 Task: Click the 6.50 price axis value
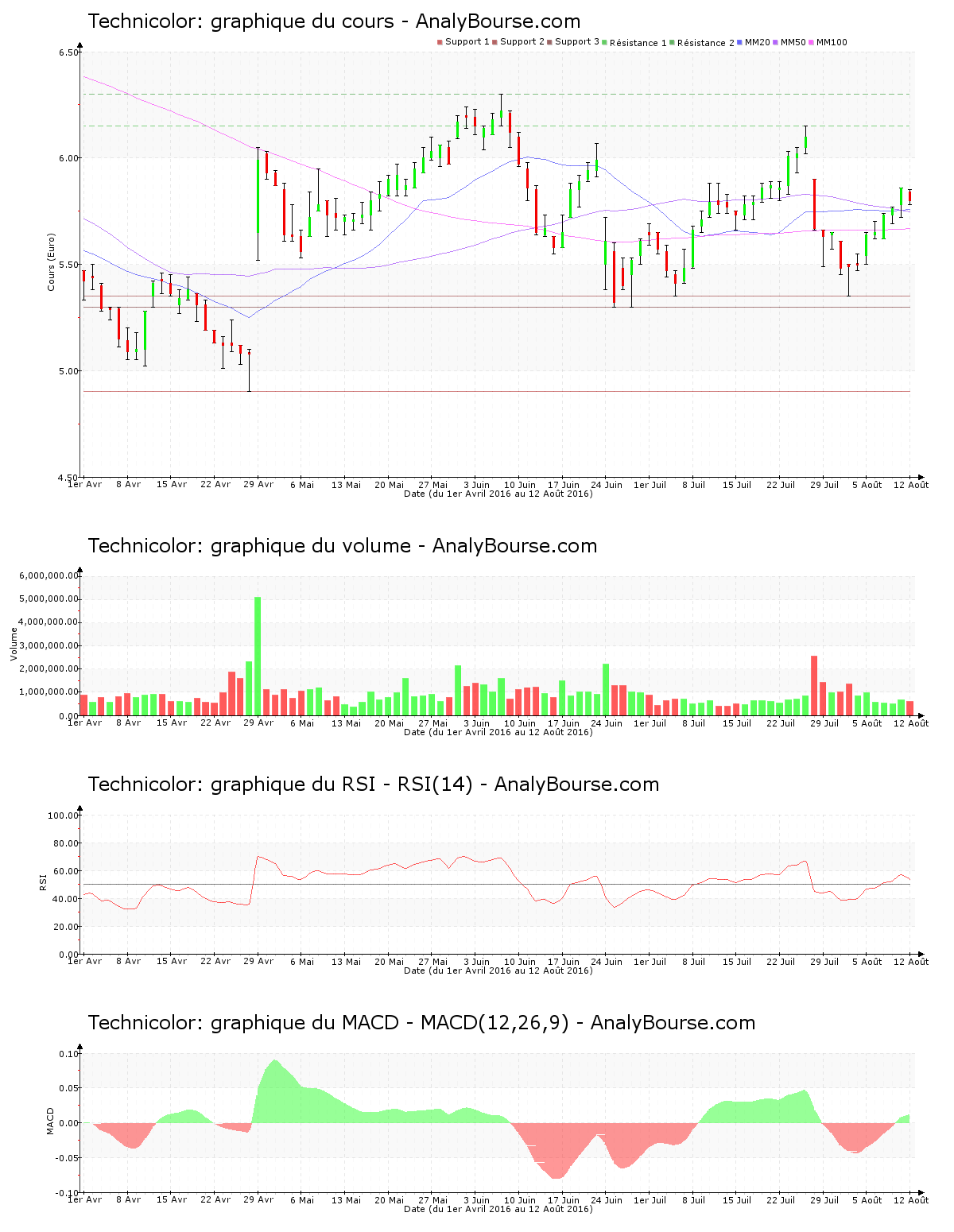point(69,52)
